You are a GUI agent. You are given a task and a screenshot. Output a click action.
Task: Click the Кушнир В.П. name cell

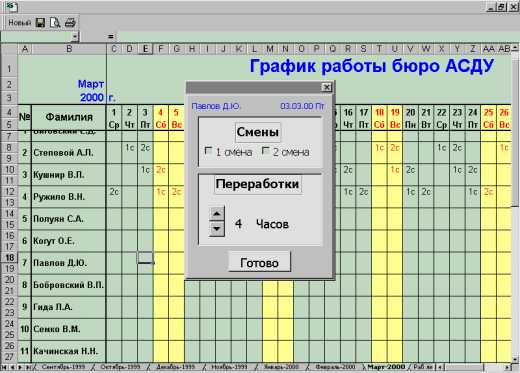point(69,175)
